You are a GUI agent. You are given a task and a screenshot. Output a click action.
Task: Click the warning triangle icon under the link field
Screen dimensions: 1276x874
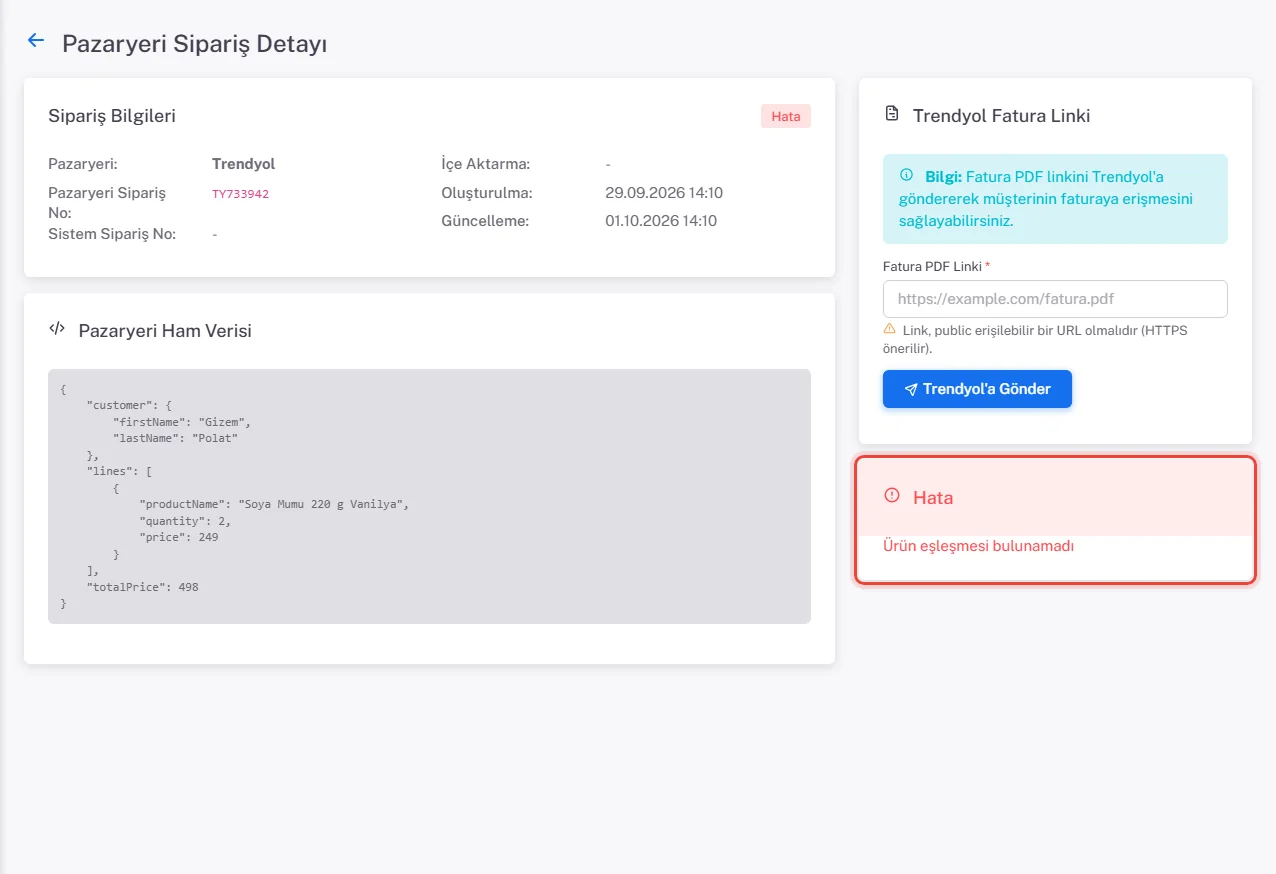coord(889,329)
